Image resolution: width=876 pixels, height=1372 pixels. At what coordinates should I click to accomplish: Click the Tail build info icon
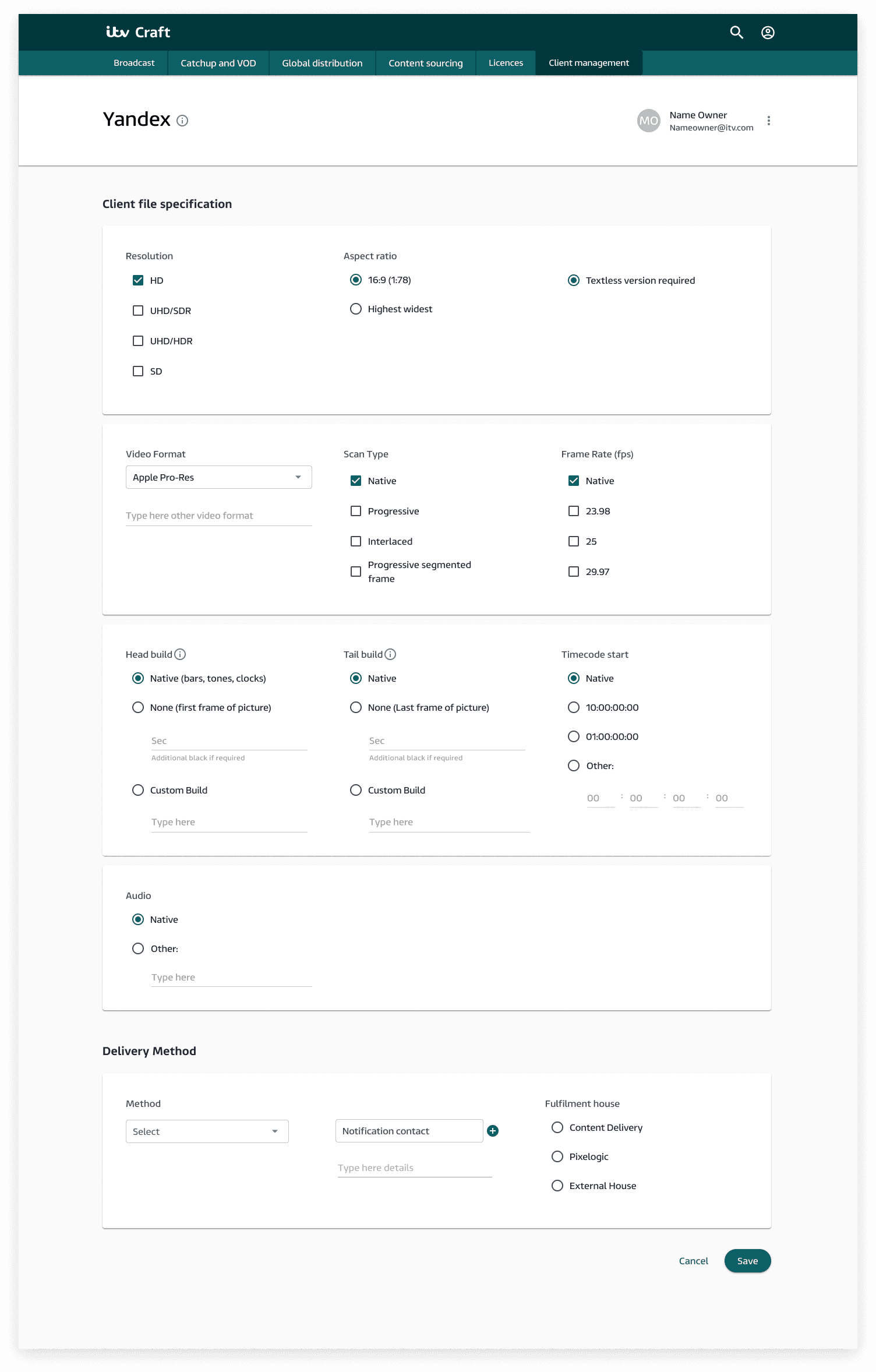[391, 654]
